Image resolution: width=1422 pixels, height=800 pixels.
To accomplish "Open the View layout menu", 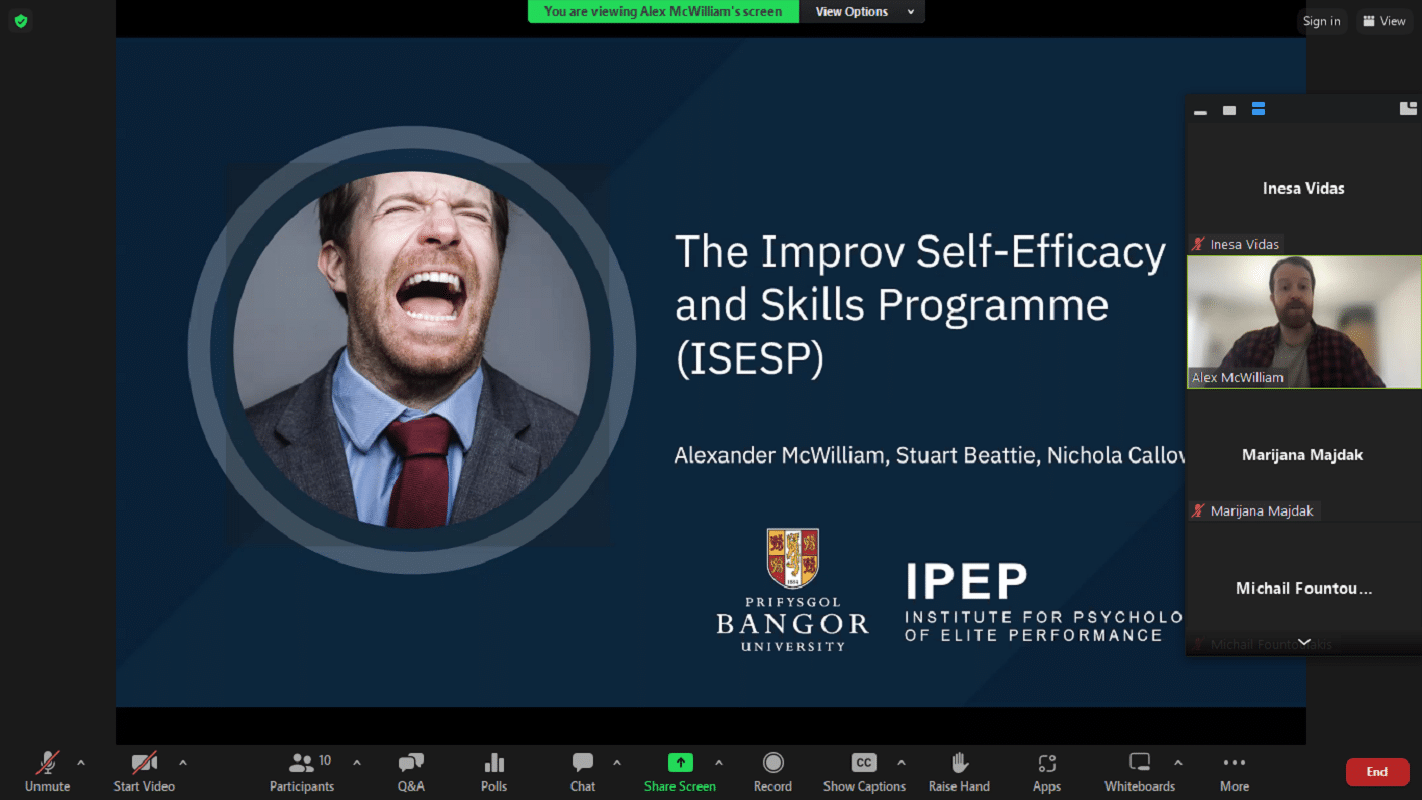I will click(1384, 21).
